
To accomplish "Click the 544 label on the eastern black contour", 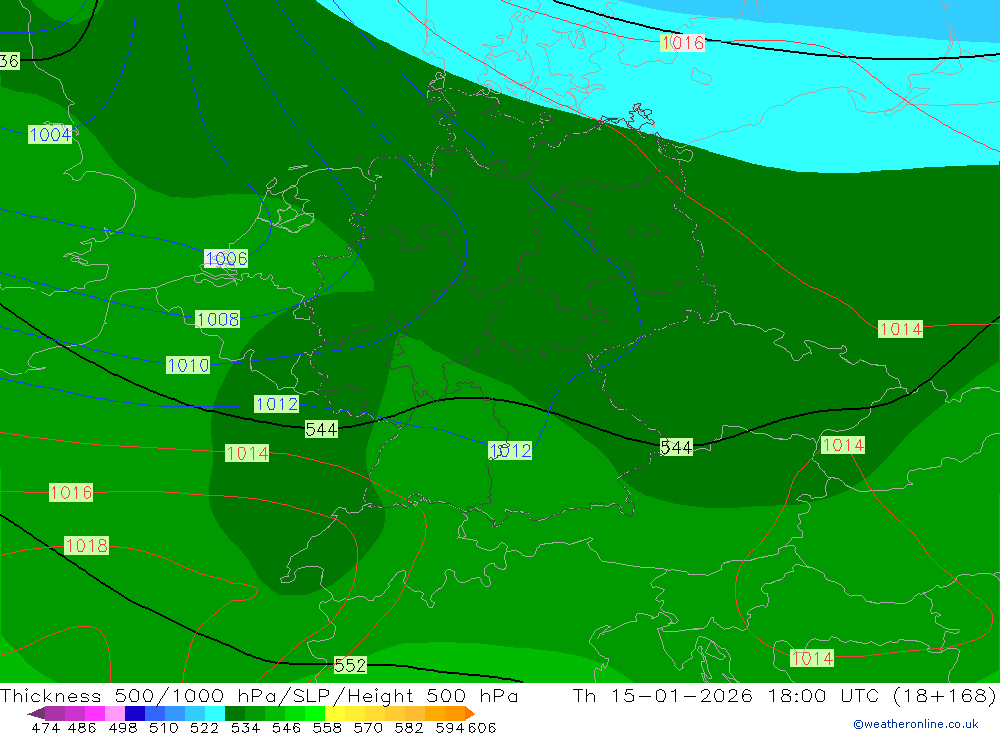I will pyautogui.click(x=676, y=447).
